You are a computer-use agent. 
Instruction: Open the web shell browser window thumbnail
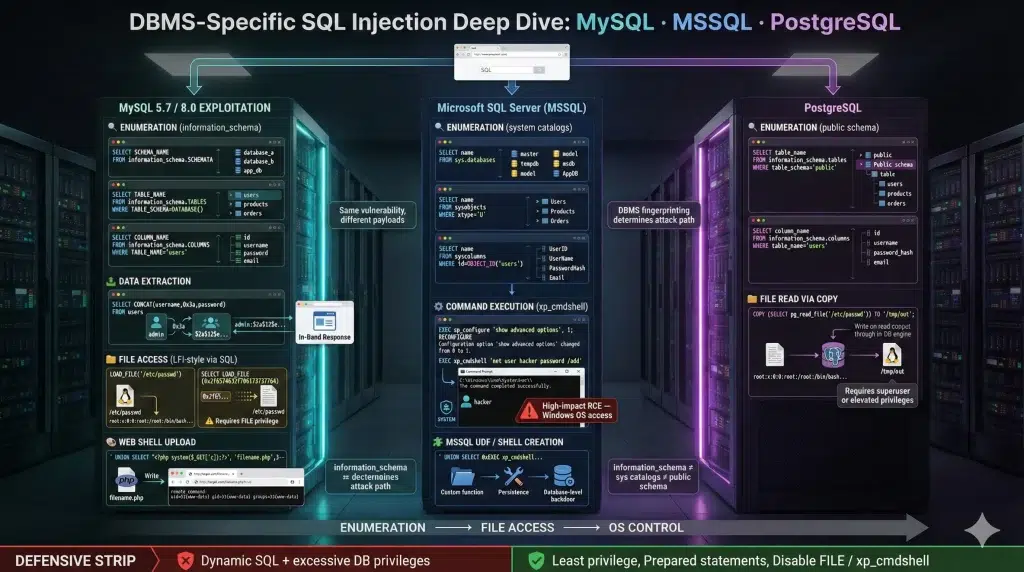tap(236, 486)
